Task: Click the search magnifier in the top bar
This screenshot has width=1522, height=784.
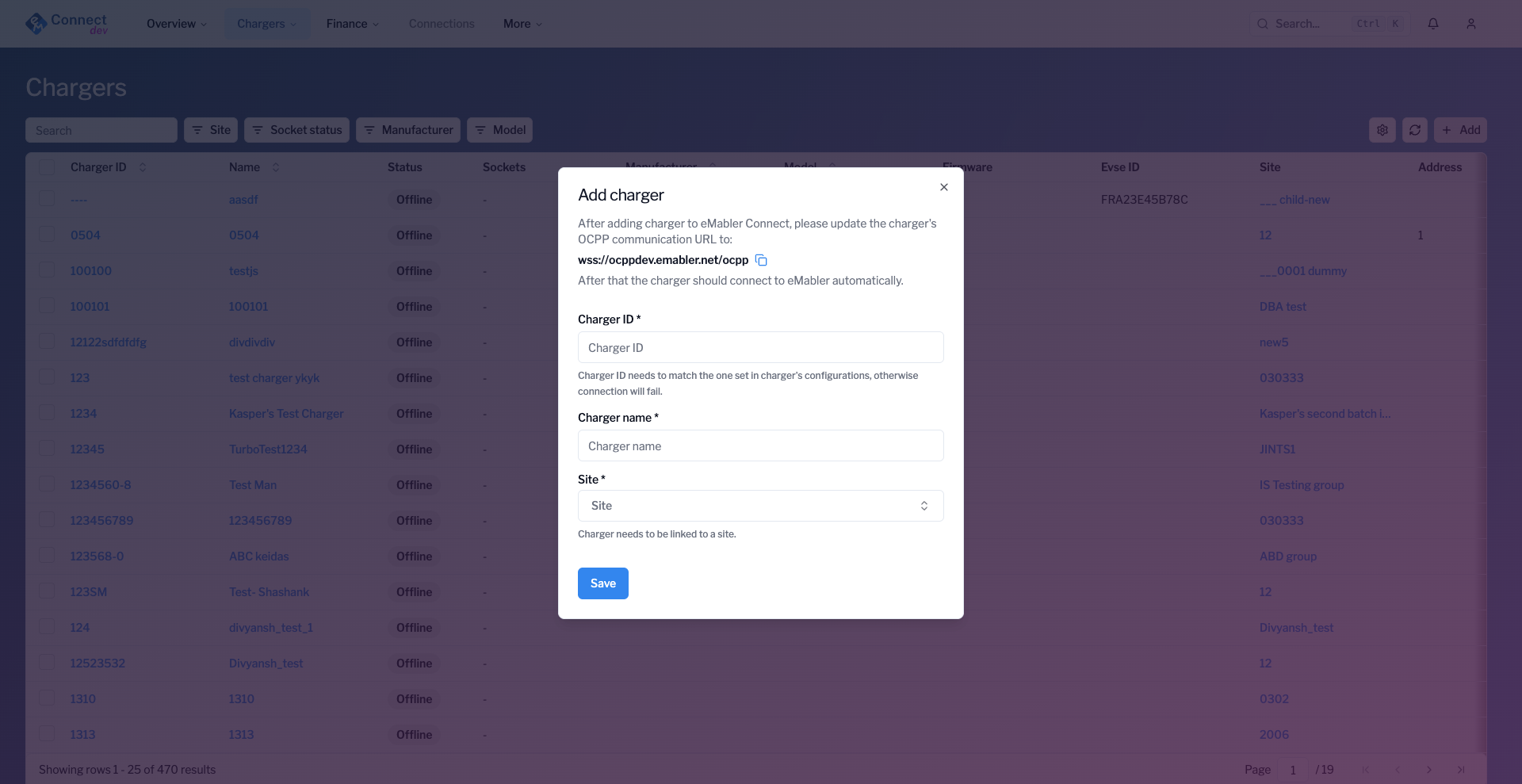Action: coord(1263,23)
